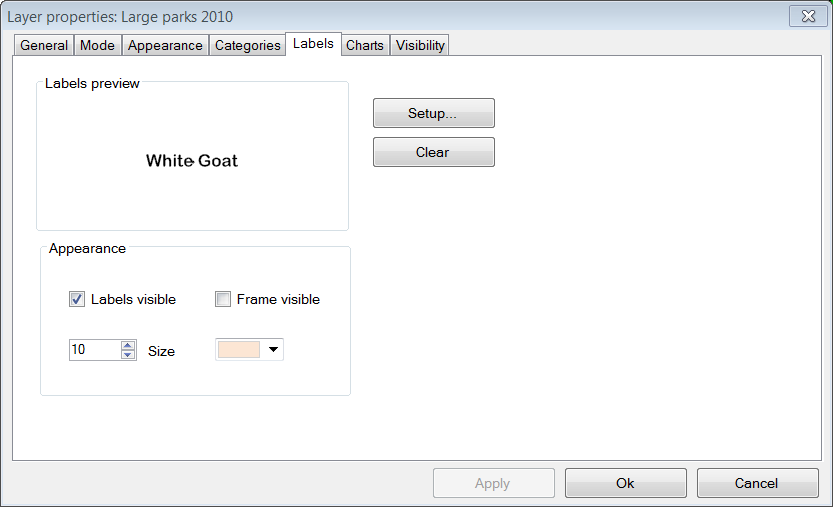The width and height of the screenshot is (833, 507).
Task: Click the White Goat label preview
Action: (x=192, y=160)
